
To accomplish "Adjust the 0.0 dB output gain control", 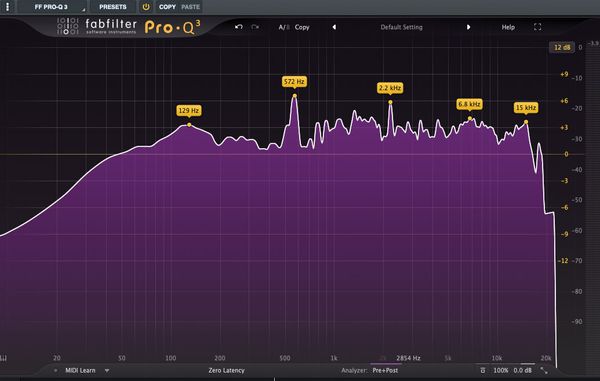I will [x=522, y=370].
